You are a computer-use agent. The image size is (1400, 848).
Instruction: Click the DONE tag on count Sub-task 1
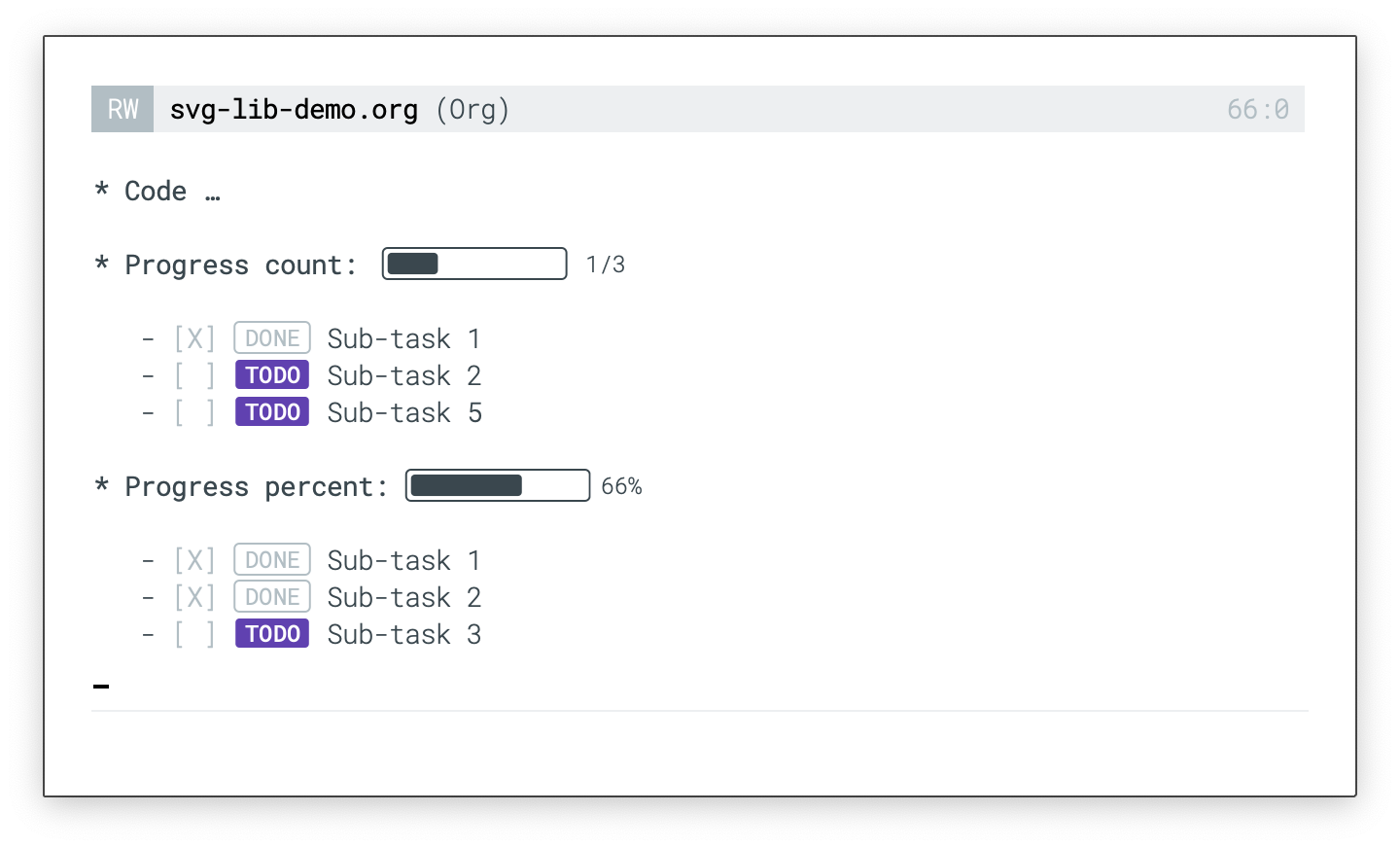tap(272, 338)
